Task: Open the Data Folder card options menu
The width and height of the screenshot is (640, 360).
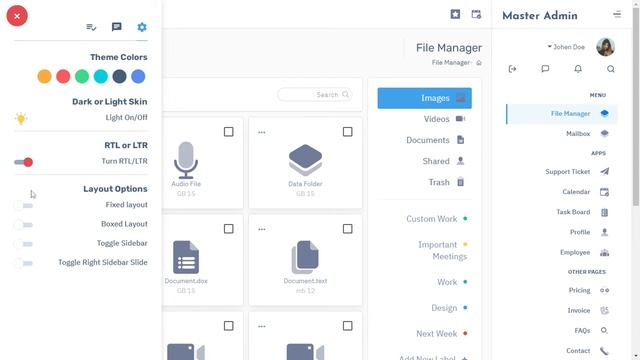Action: coord(262,132)
